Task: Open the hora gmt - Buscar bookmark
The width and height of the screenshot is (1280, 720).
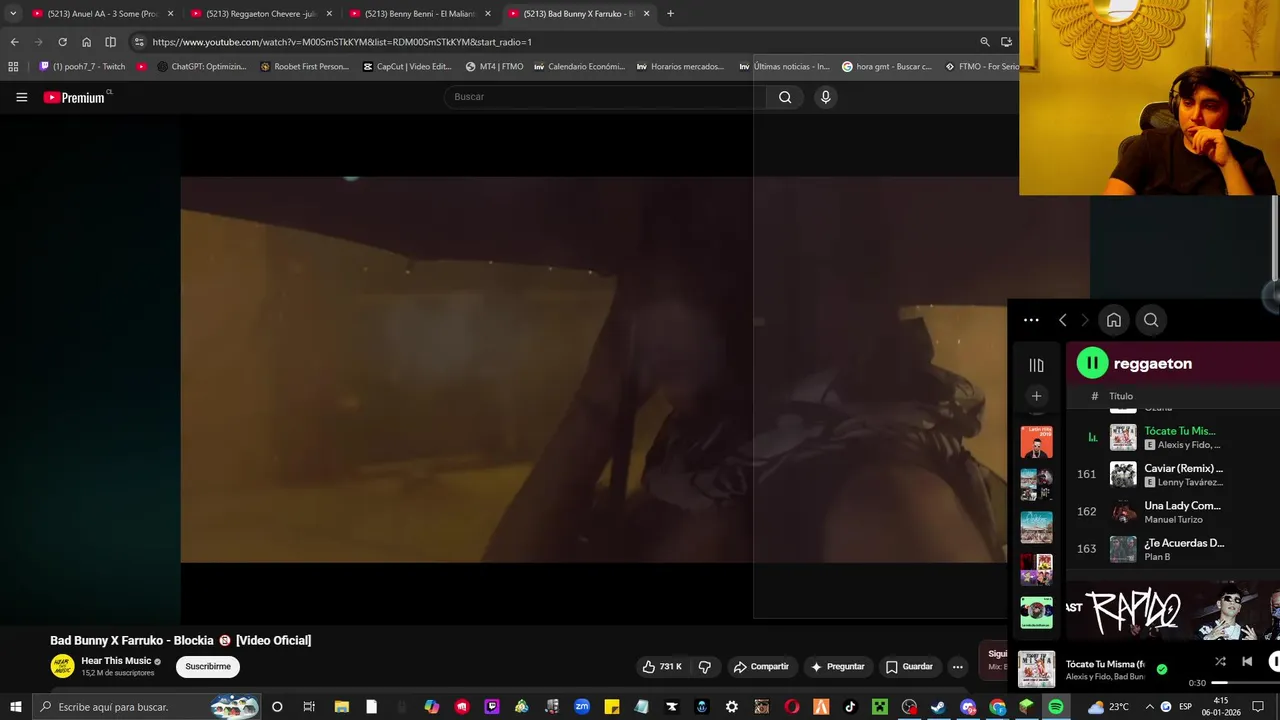Action: 887,67
